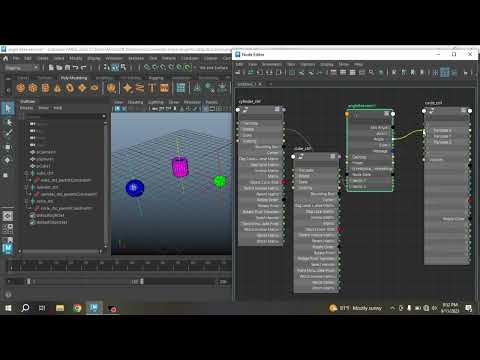The image size is (480, 360).
Task: Click leftmost icon in Node Editor toolbar
Action: (x=238, y=72)
